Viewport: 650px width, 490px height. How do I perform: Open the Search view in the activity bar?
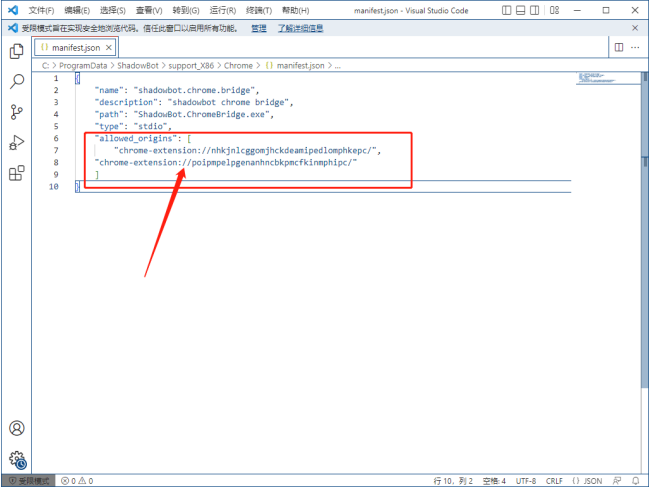pyautogui.click(x=16, y=81)
